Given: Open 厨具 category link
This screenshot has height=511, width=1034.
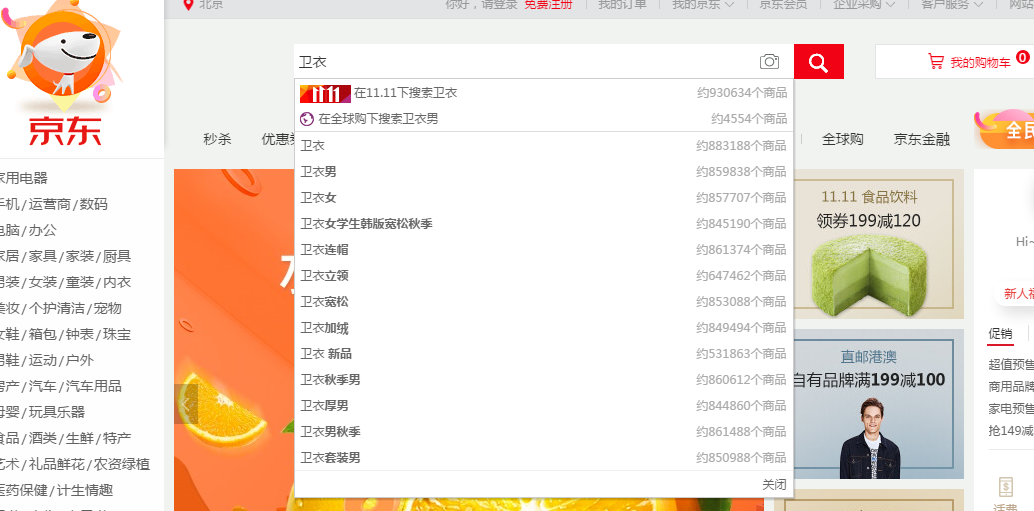Looking at the screenshot, I should [x=117, y=256].
